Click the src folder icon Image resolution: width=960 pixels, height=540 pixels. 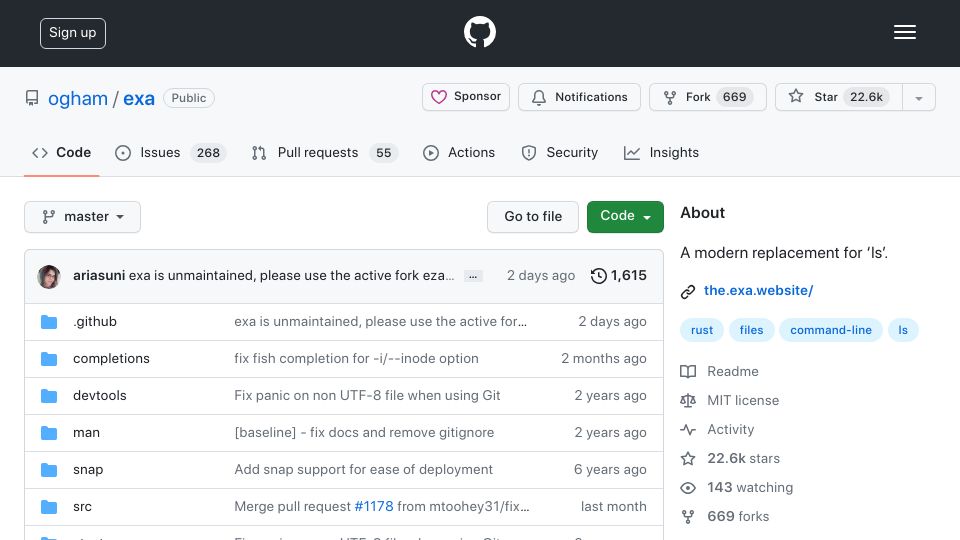(x=49, y=507)
